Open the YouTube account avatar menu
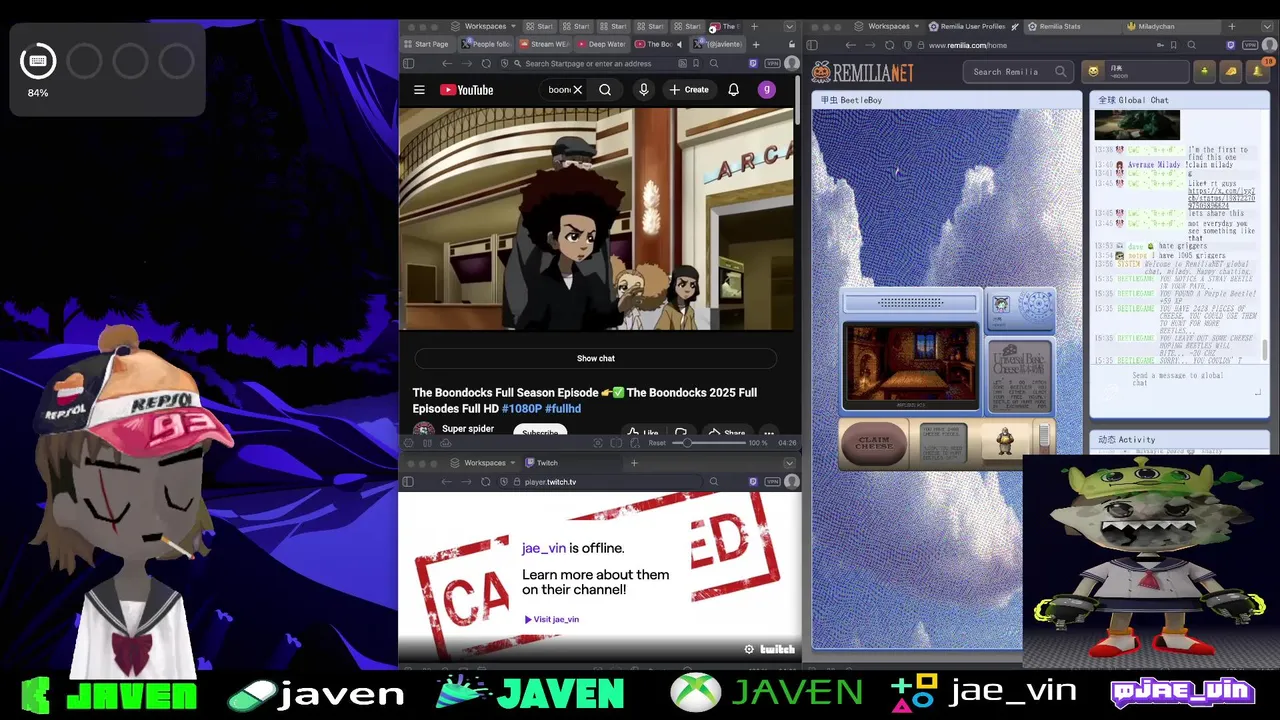The image size is (1280, 720). tap(767, 90)
